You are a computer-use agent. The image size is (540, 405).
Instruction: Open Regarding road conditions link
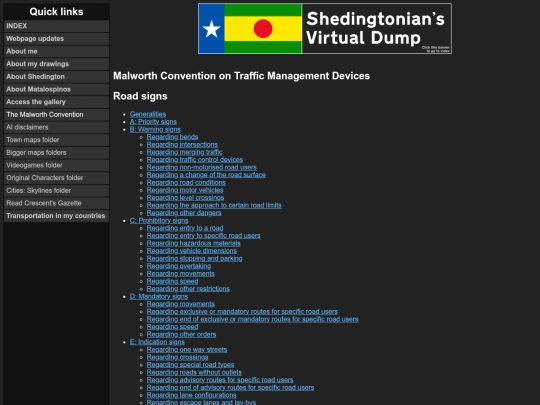[186, 182]
